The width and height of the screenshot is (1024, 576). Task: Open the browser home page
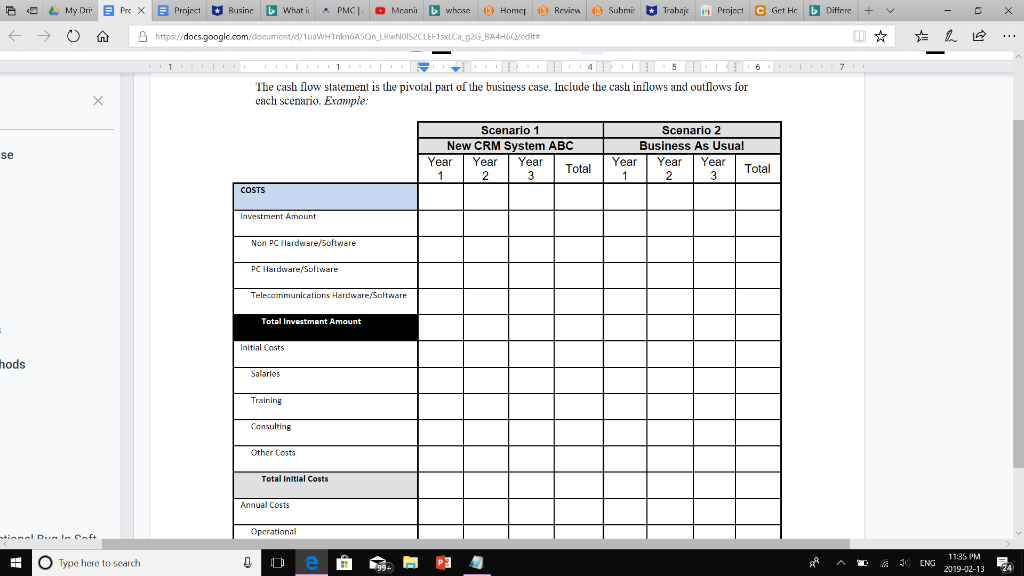tap(103, 37)
